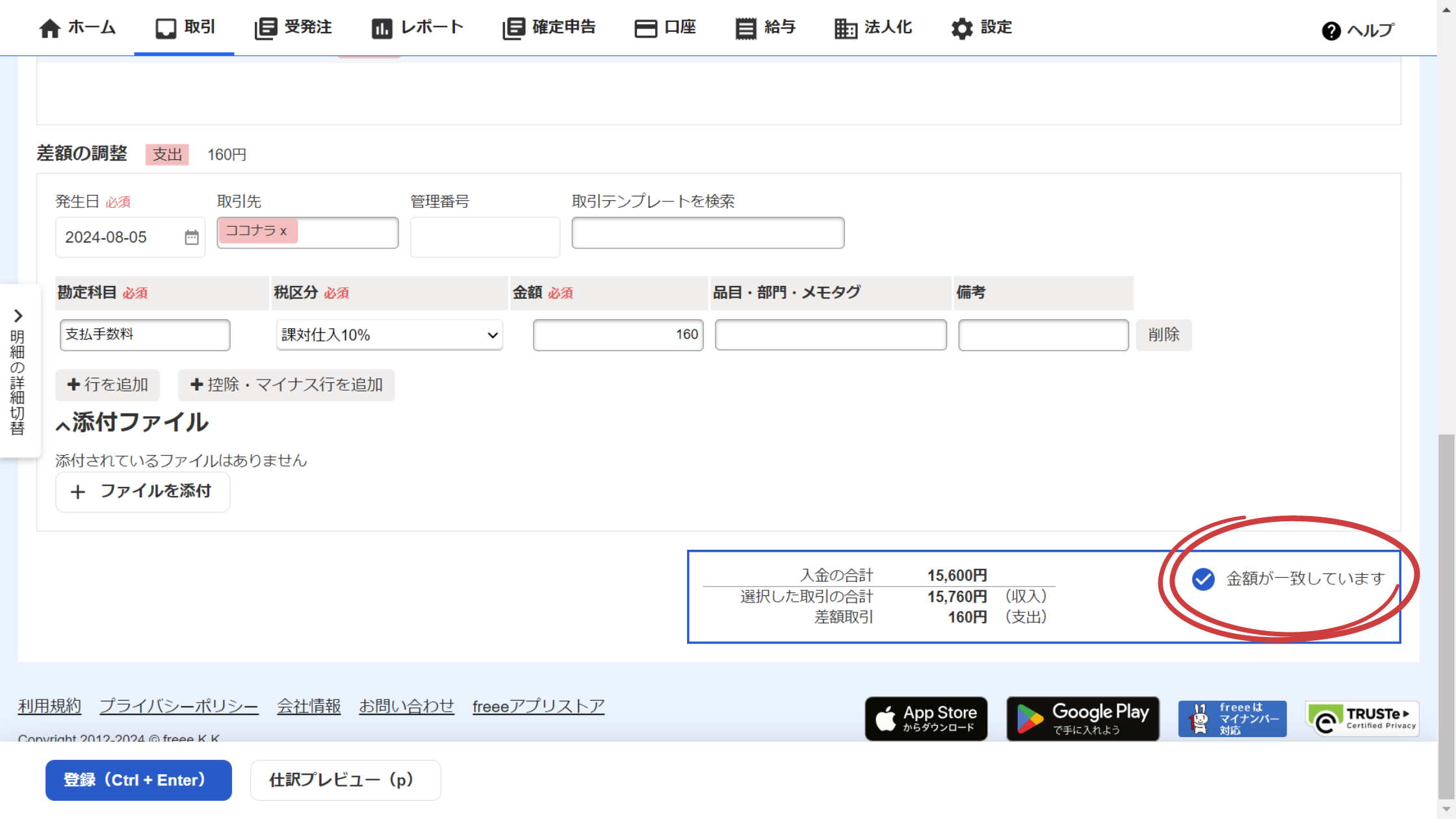The height and width of the screenshot is (819, 1456).
Task: Click the 金額 field showing 160
Action: (617, 335)
